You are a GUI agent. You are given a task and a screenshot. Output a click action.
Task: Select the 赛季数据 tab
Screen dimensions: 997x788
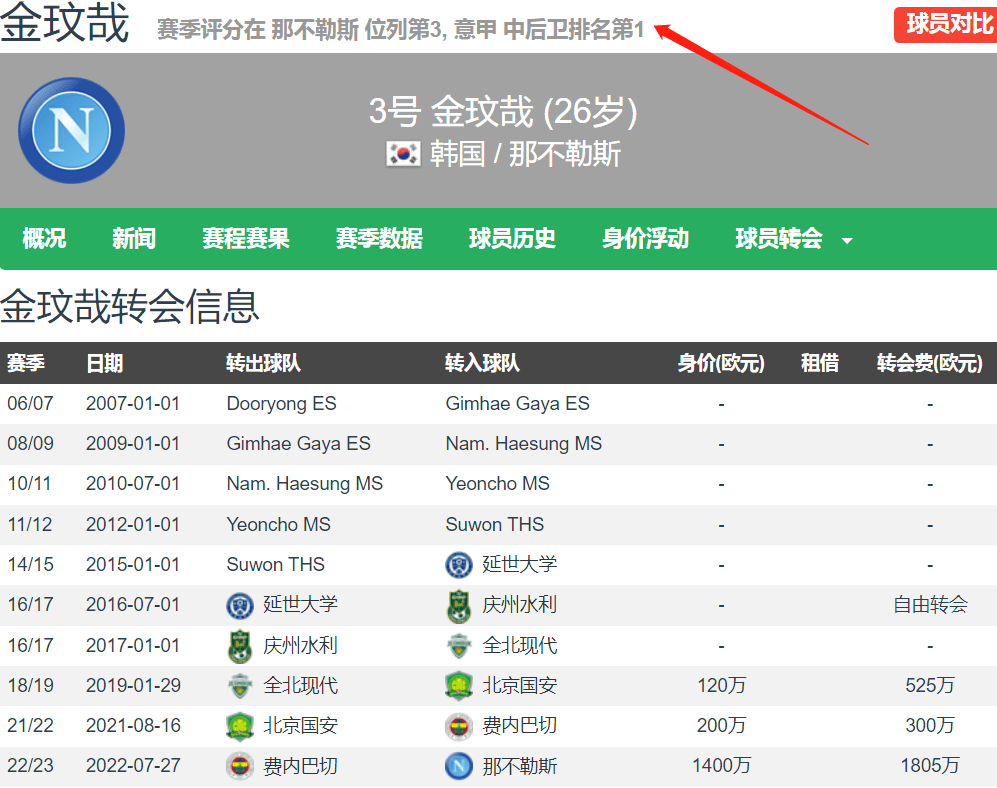(380, 238)
